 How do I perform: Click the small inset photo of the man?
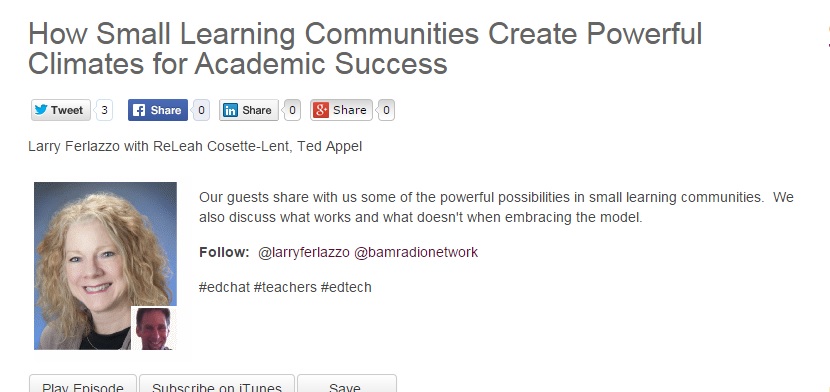point(154,327)
